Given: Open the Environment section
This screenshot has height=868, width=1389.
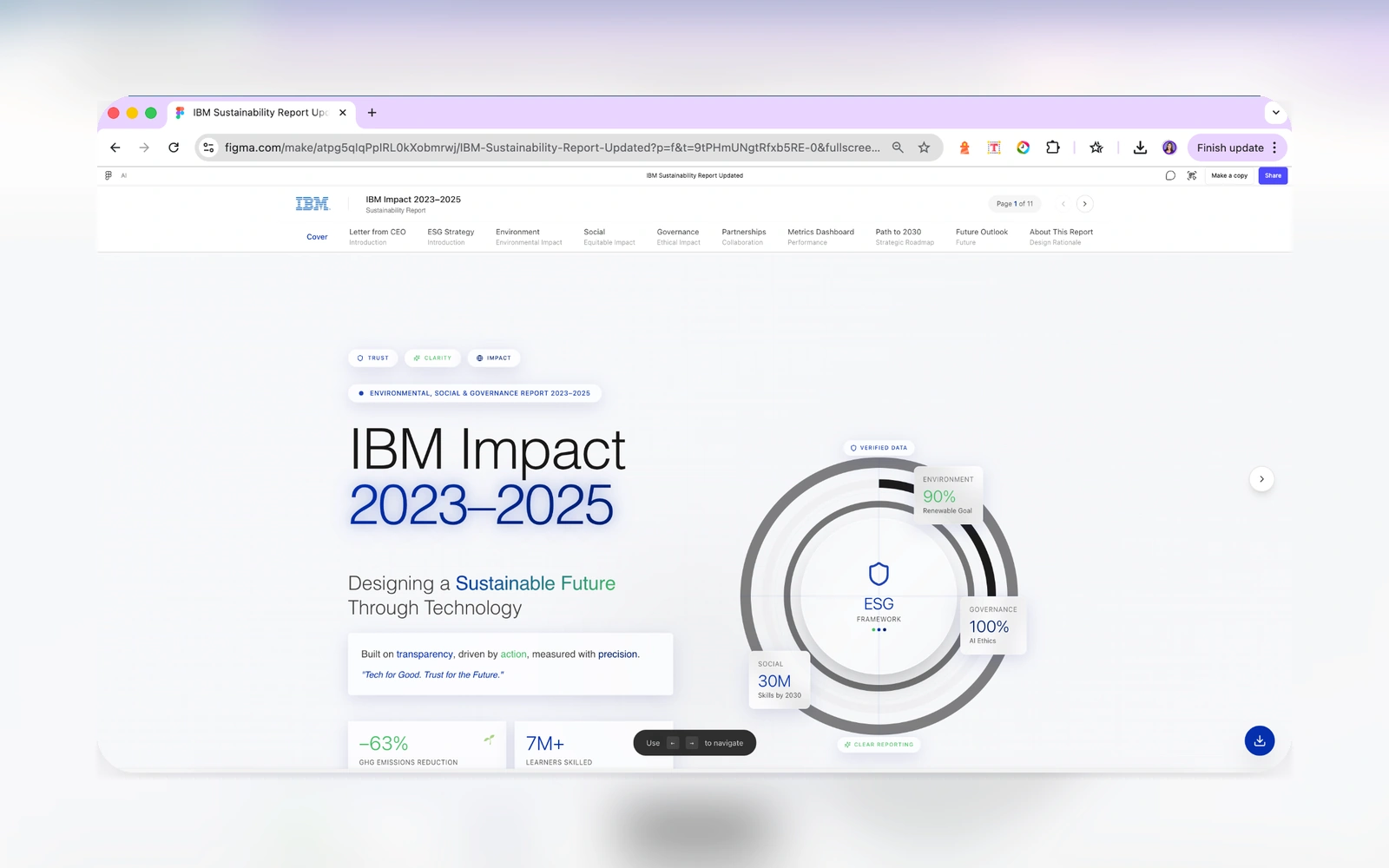Looking at the screenshot, I should tap(529, 237).
